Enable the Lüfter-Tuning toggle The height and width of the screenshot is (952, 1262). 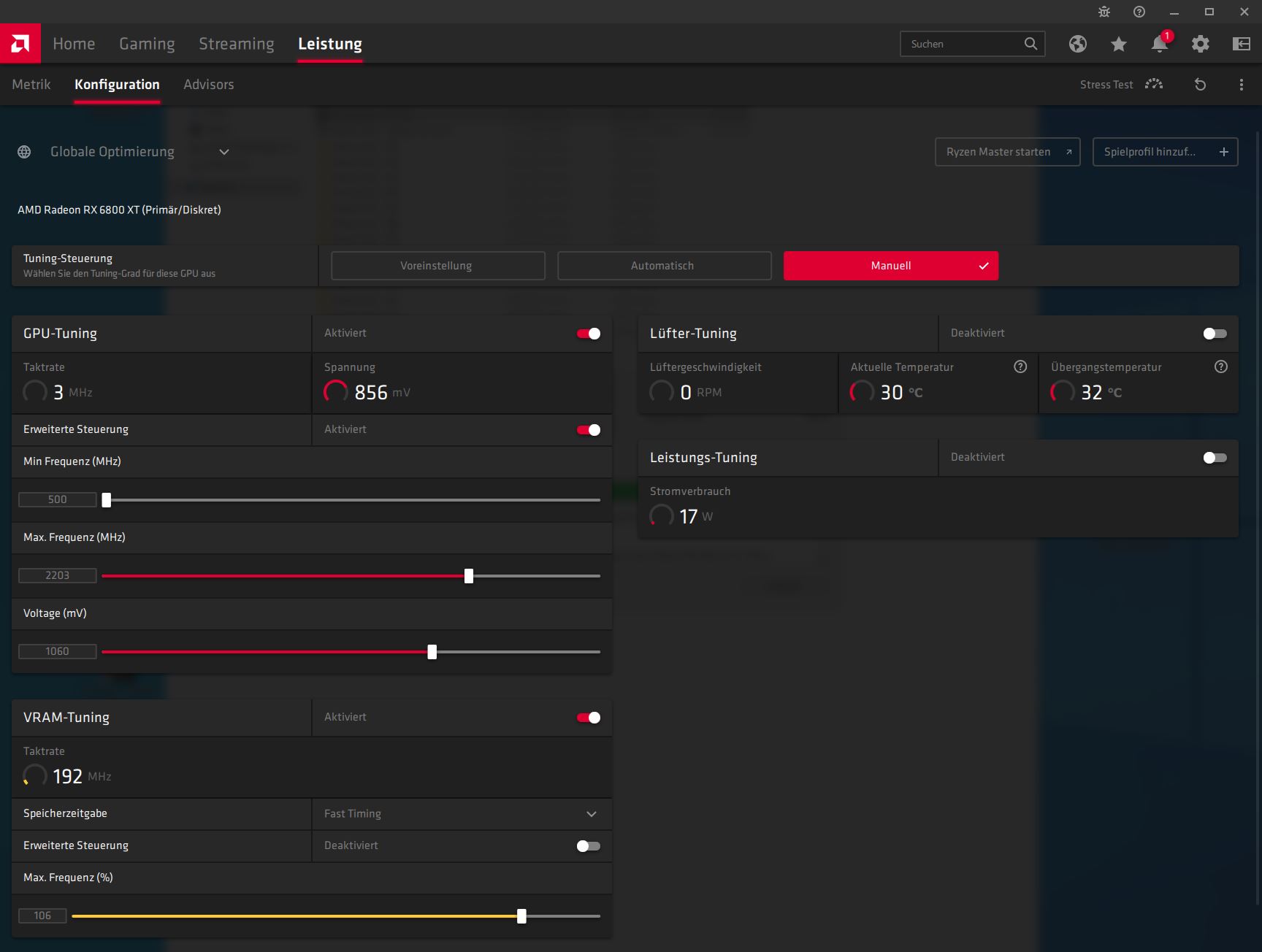pyautogui.click(x=1215, y=334)
